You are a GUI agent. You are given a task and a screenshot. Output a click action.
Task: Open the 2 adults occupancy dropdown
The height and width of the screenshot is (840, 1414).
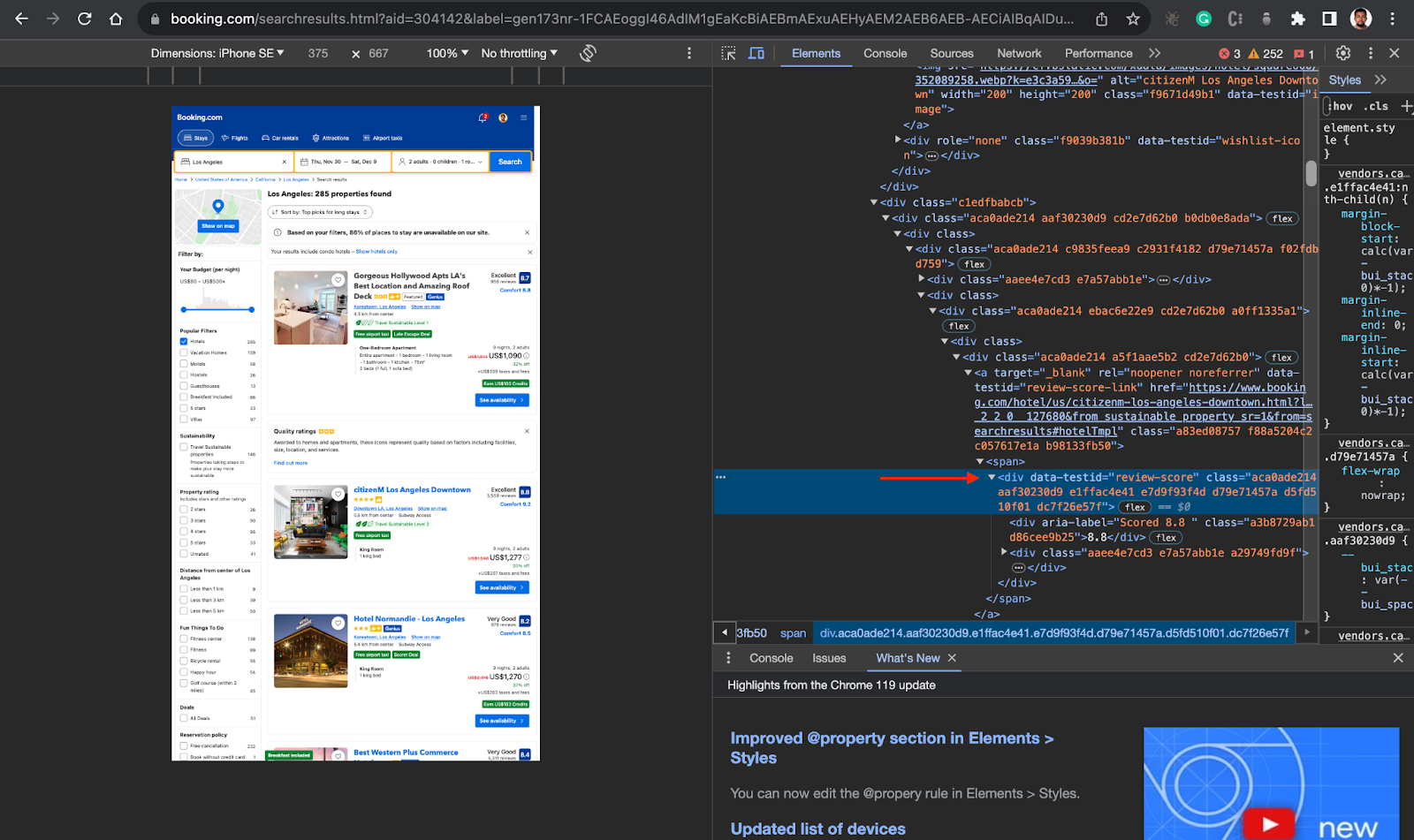(440, 162)
